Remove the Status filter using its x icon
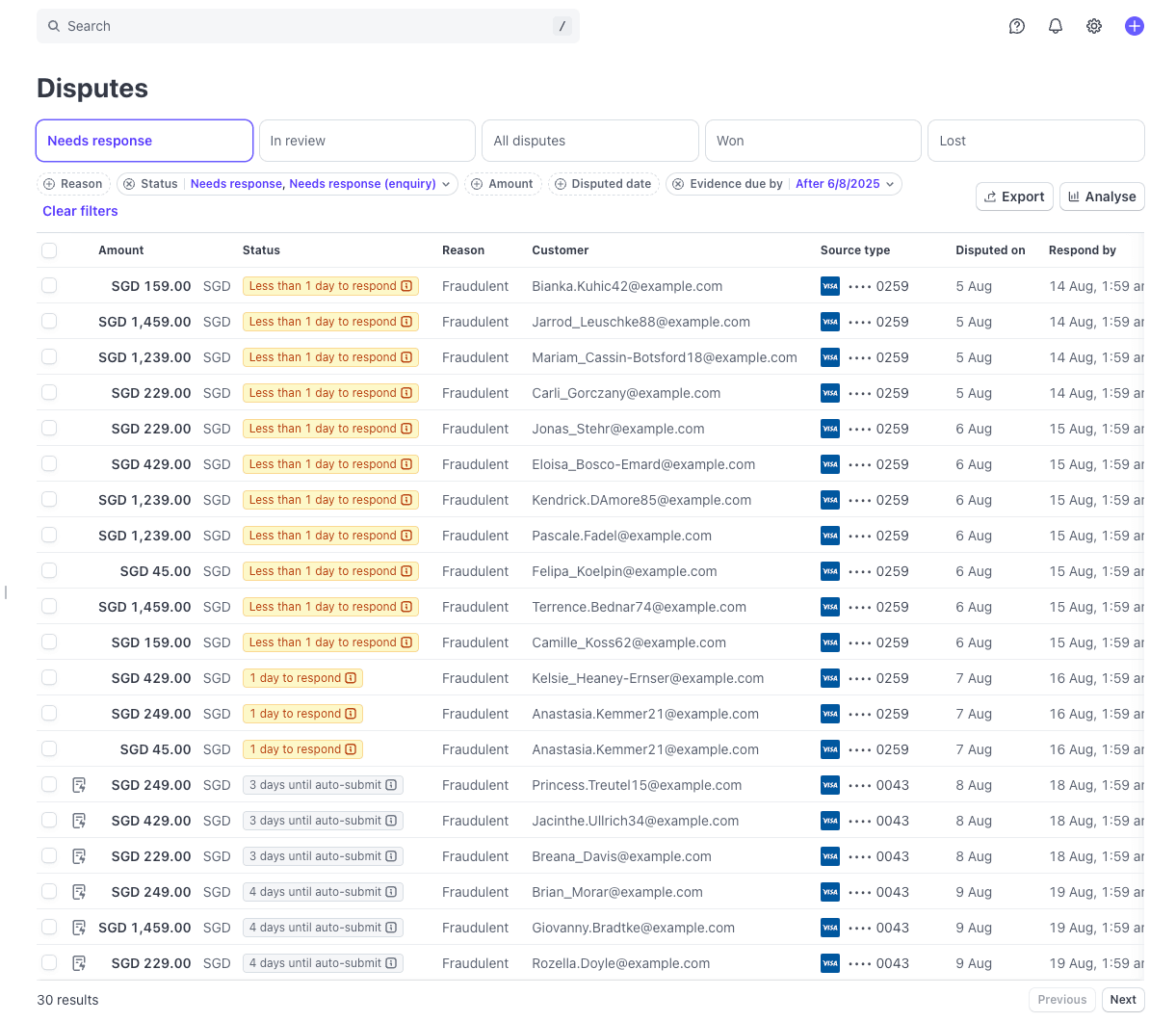Image resolution: width=1176 pixels, height=1022 pixels. tap(128, 184)
